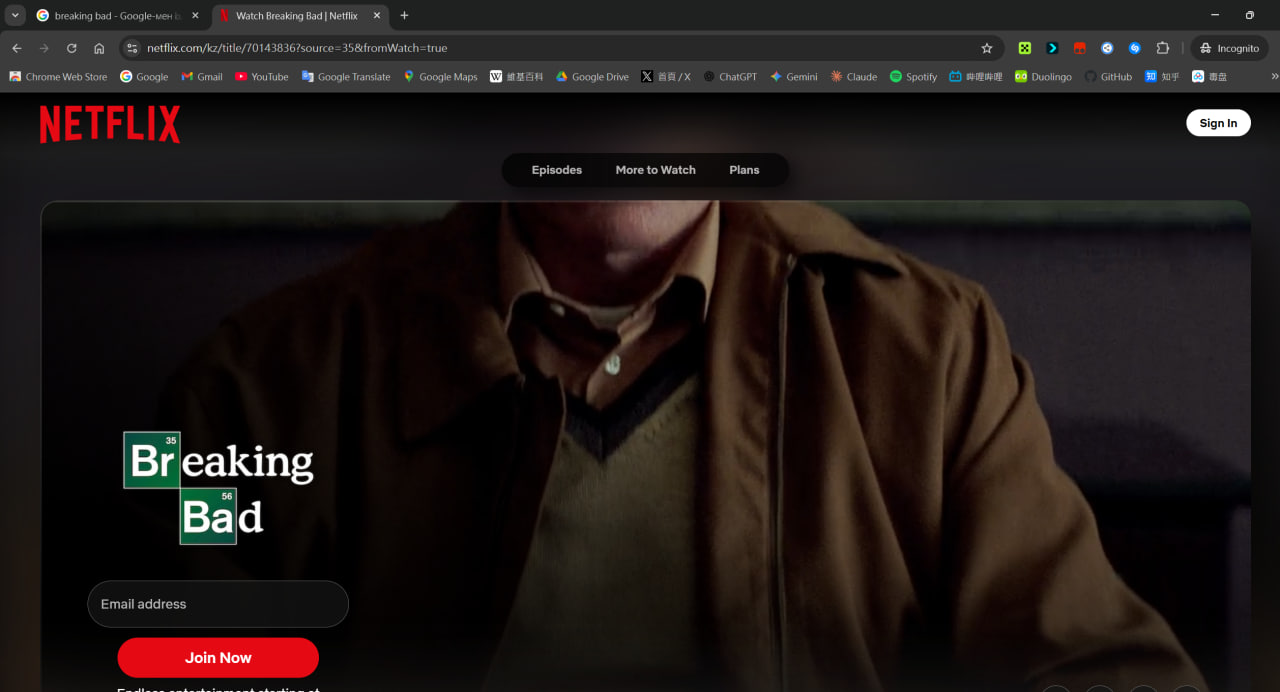Reload the current page

tap(71, 48)
